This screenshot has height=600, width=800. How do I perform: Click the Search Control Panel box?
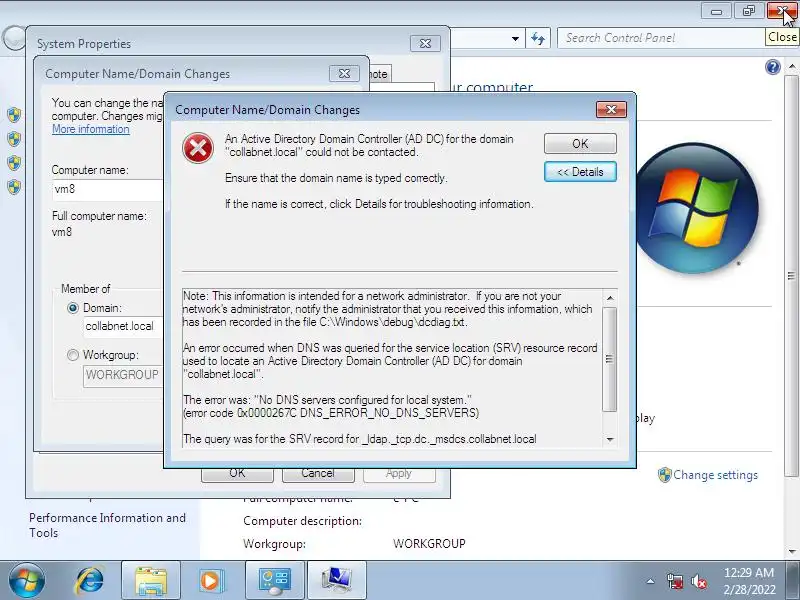click(x=662, y=38)
